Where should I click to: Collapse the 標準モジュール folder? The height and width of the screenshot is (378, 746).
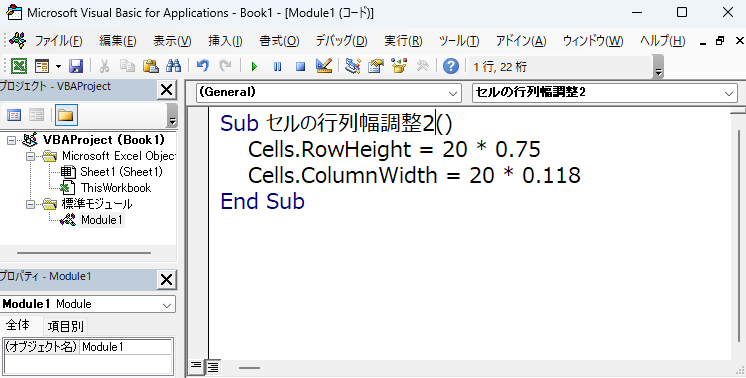click(x=30, y=204)
